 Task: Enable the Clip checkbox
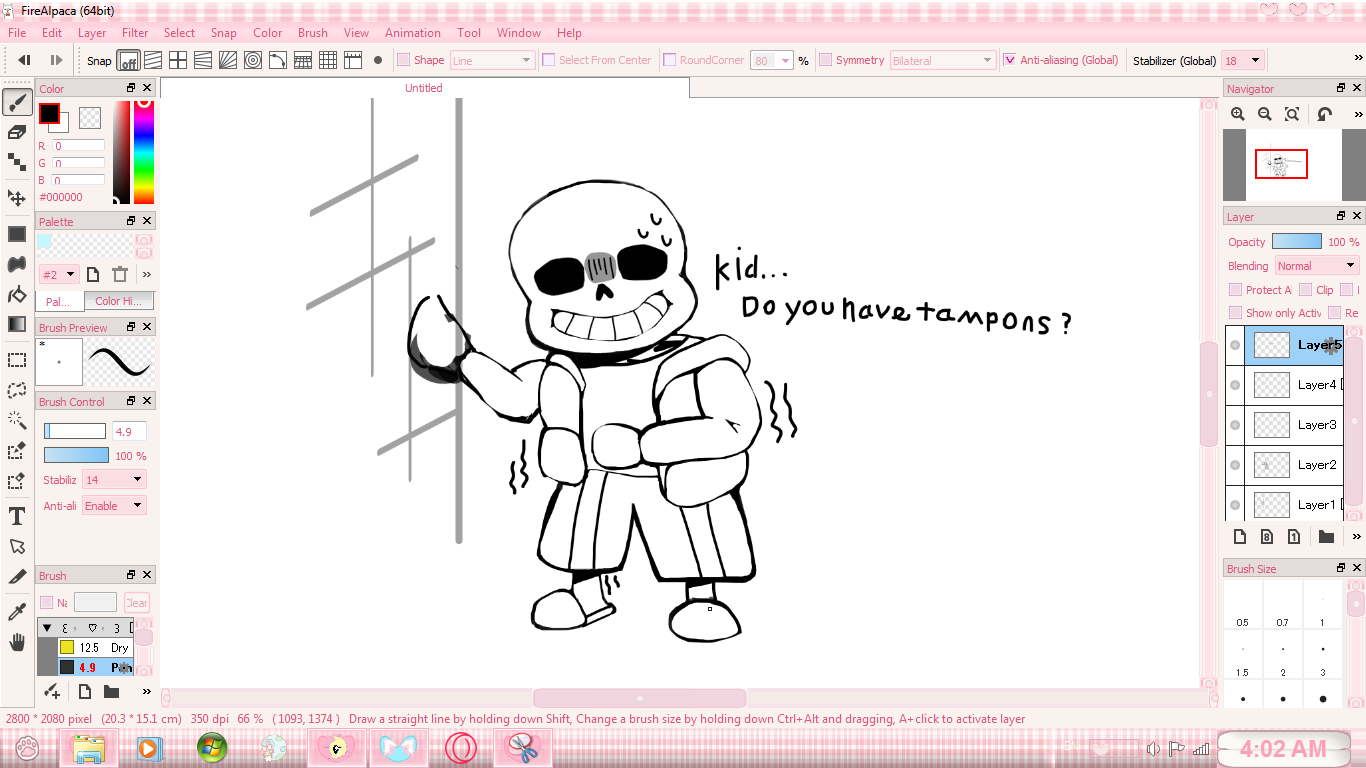pos(1306,290)
